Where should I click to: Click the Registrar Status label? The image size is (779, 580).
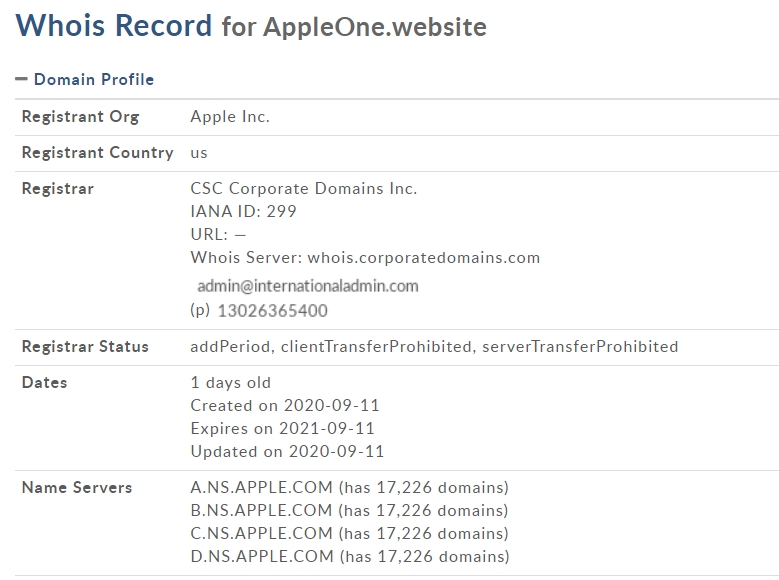(85, 346)
